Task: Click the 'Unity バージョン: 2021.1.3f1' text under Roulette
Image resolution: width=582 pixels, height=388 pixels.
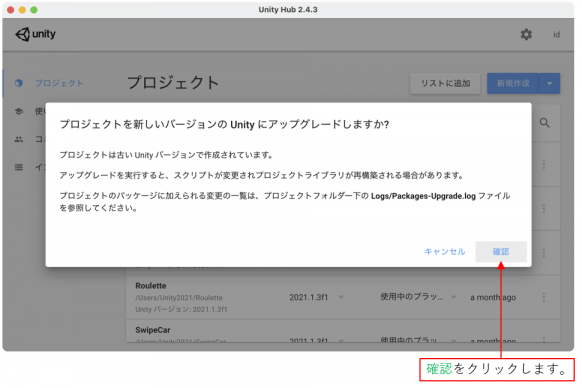Action: (x=181, y=309)
